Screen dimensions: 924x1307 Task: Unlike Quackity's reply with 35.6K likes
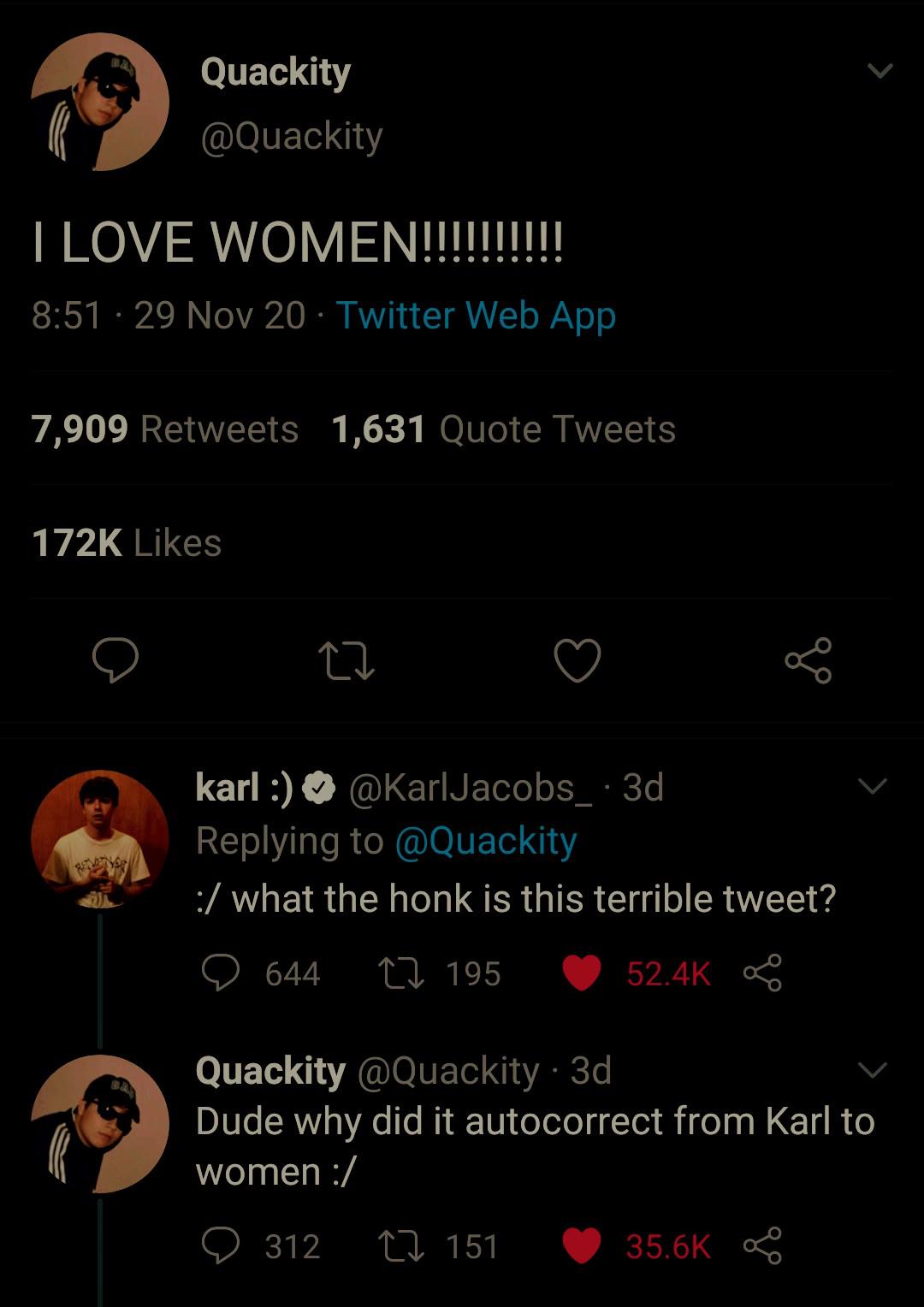(582, 1246)
